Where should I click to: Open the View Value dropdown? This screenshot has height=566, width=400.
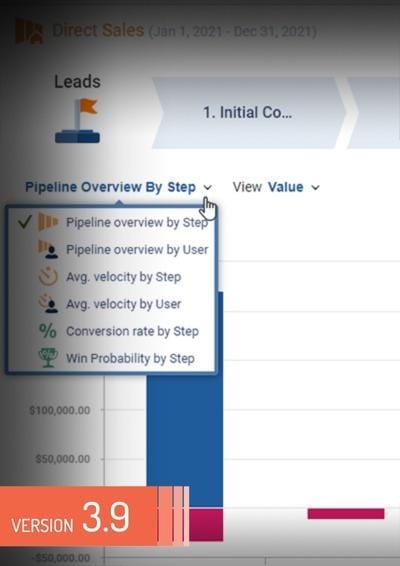pyautogui.click(x=276, y=187)
